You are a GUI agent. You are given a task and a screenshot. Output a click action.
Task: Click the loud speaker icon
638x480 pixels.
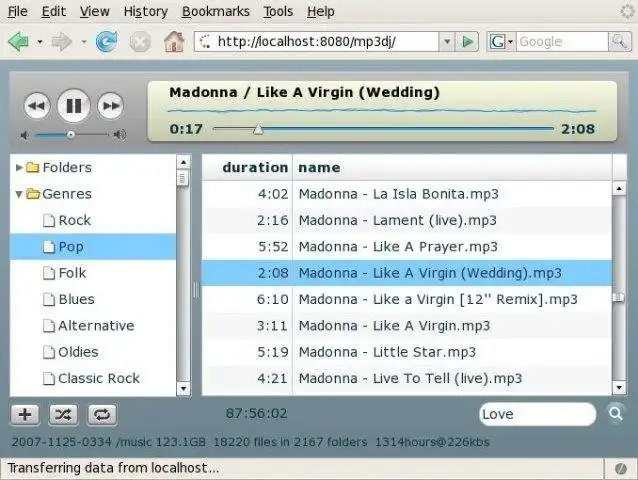coord(120,135)
